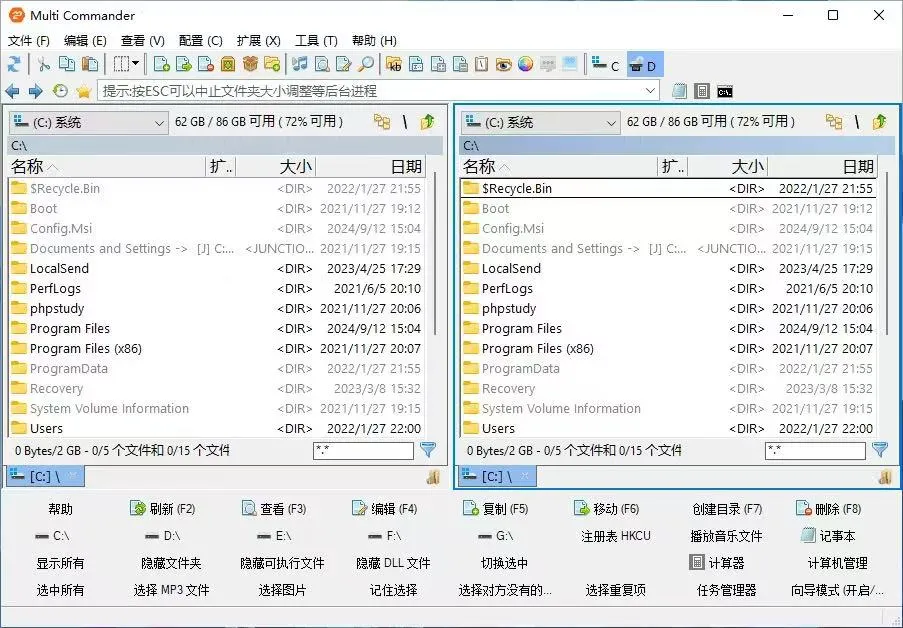
Task: Click the music note toolbar icon
Action: point(298,64)
